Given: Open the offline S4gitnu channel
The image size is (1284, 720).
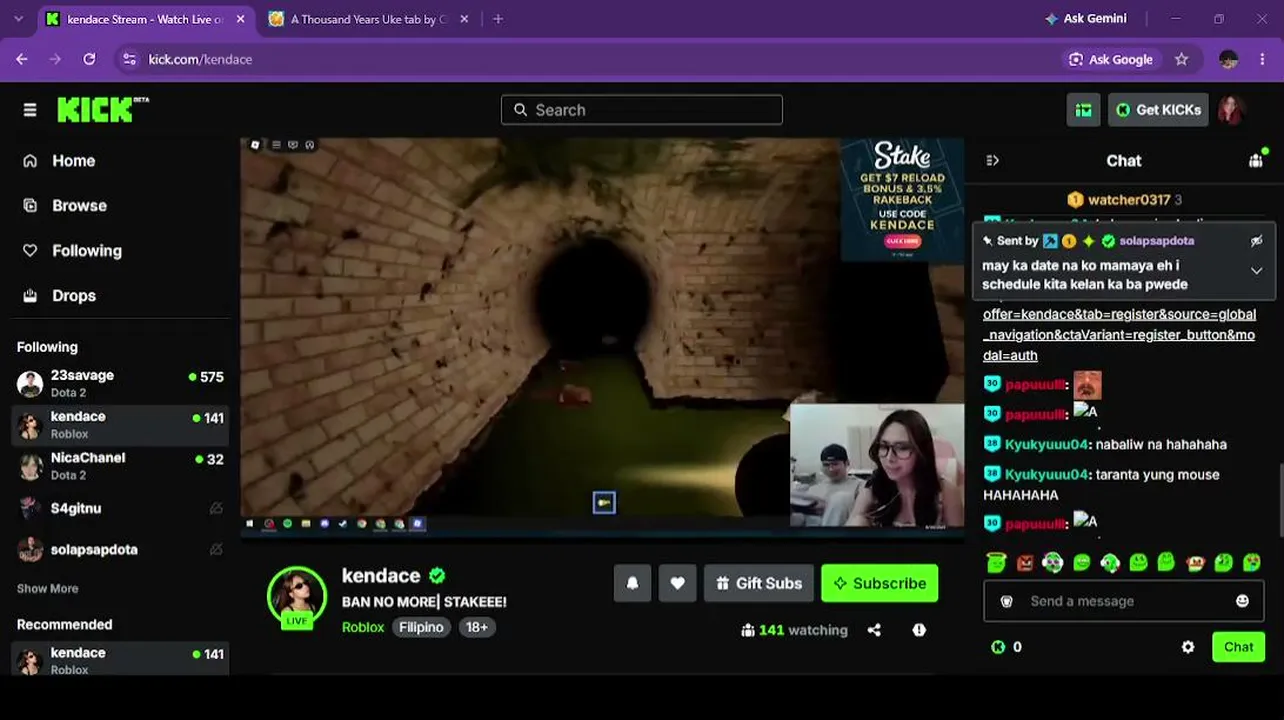Looking at the screenshot, I should 120,508.
